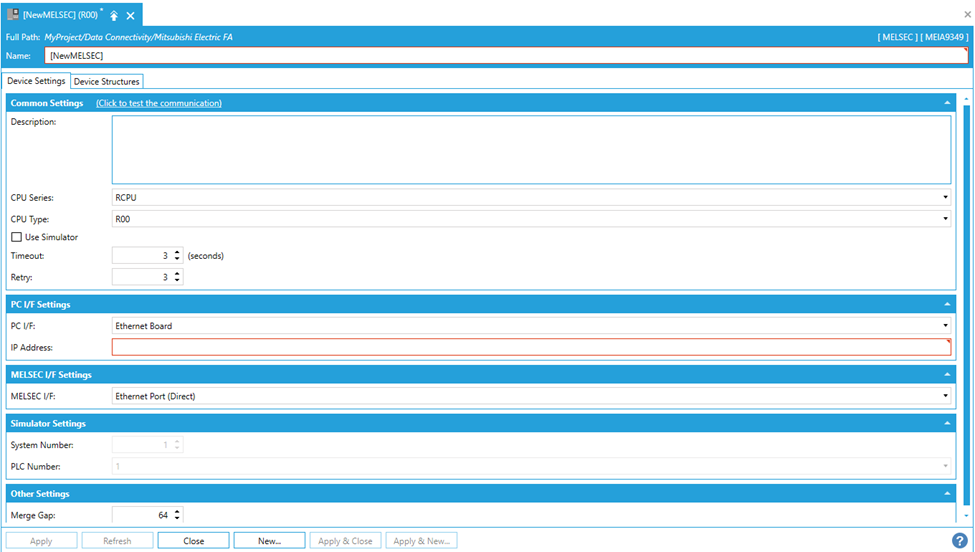Click the Description text area
Image resolution: width=975 pixels, height=552 pixels.
(x=532, y=150)
